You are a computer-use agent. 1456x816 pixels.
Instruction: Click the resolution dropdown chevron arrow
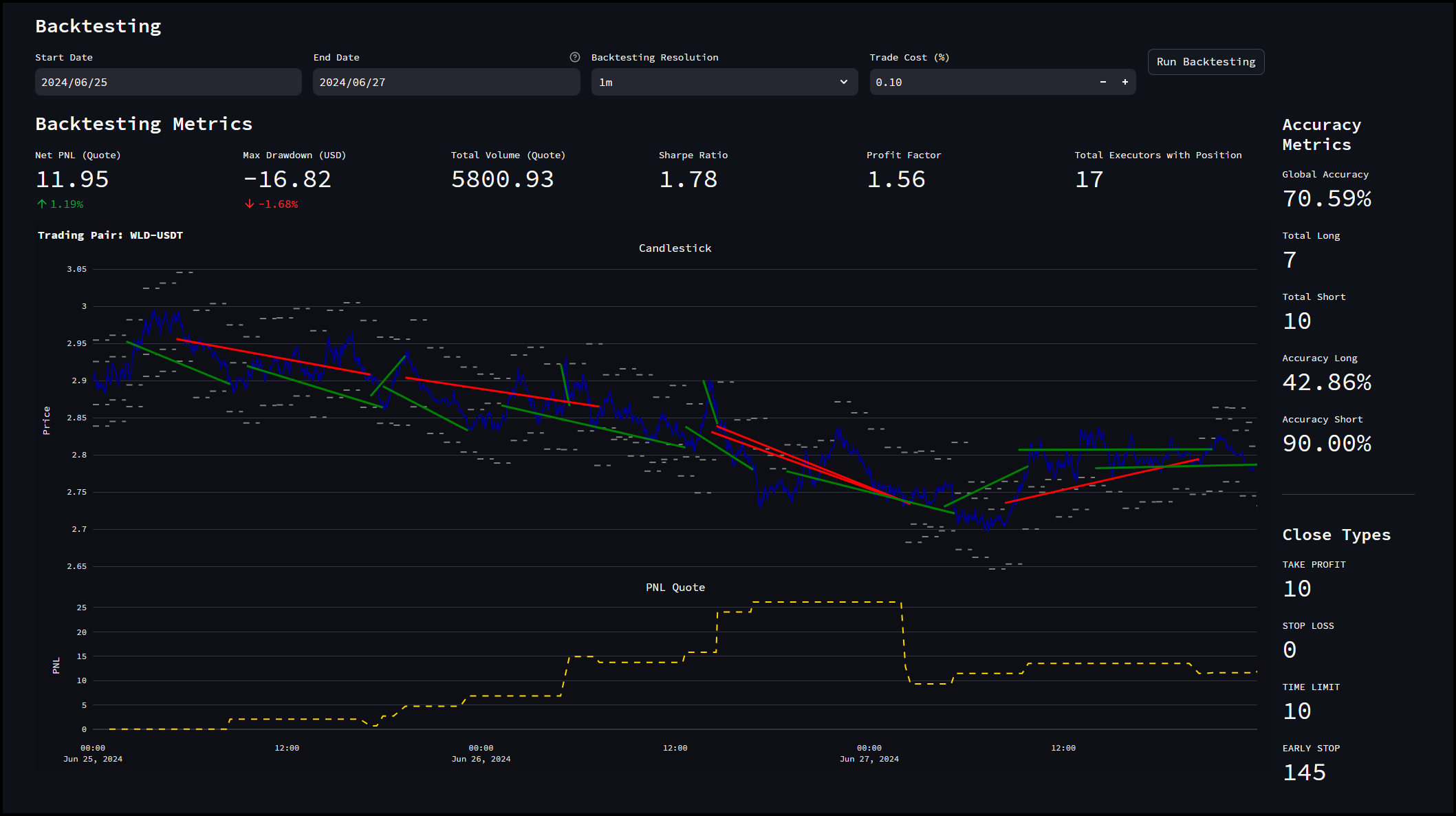(844, 82)
